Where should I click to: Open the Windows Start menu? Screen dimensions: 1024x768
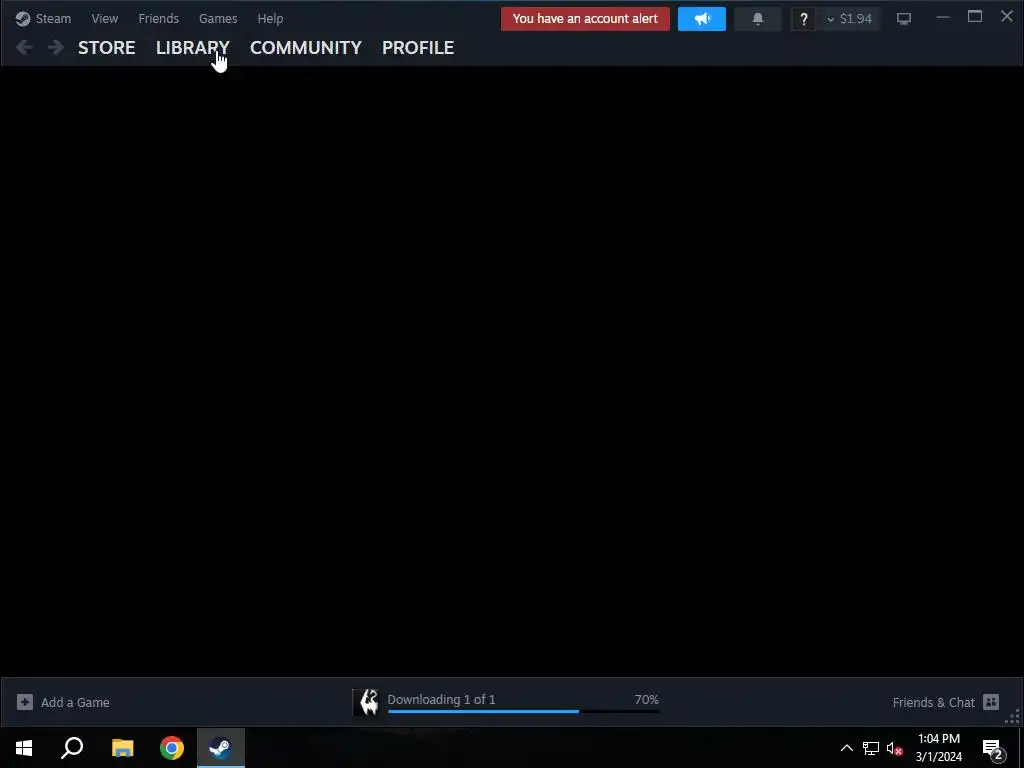tap(24, 748)
